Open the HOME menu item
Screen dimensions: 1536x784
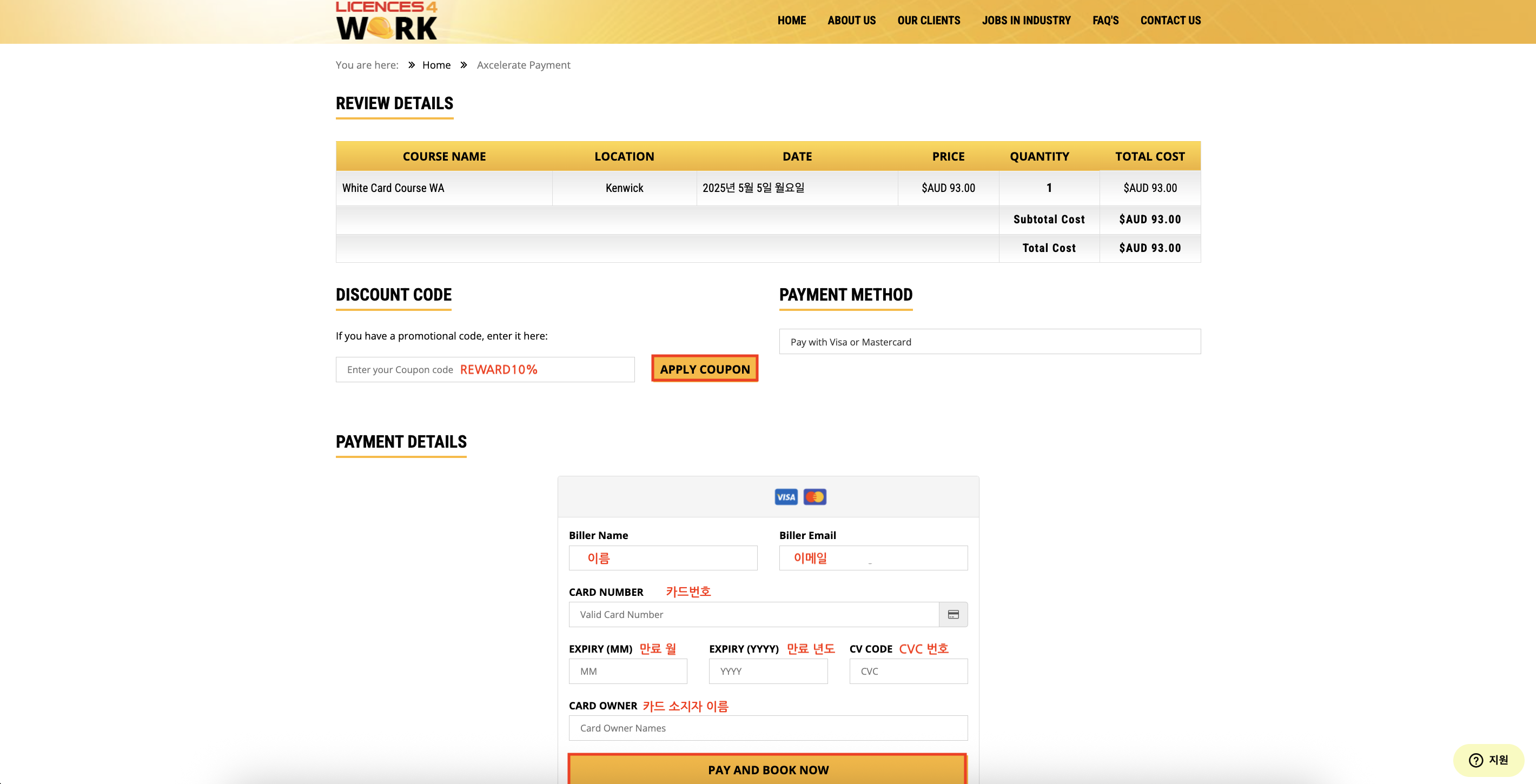point(791,20)
